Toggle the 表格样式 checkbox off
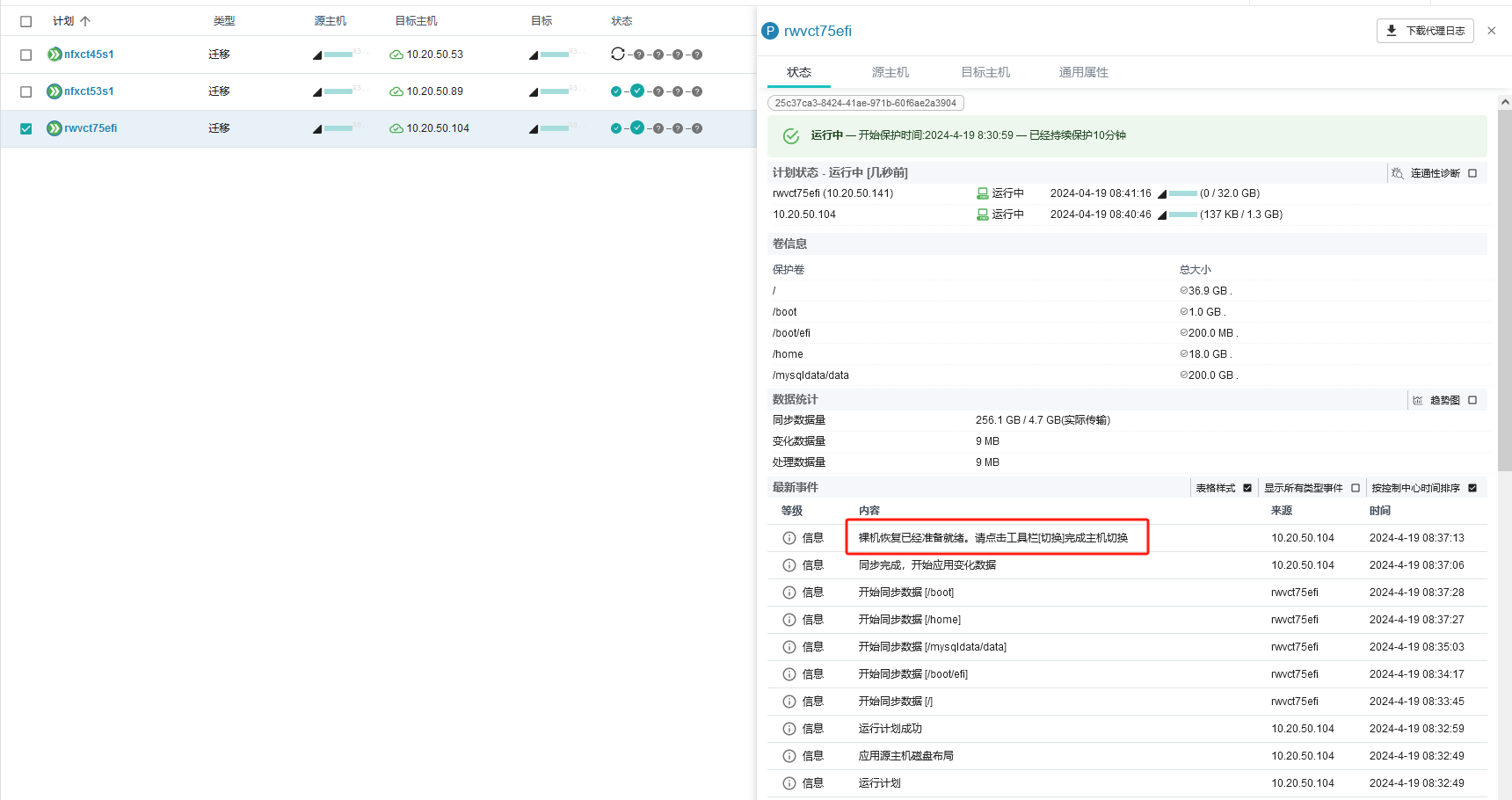The image size is (1512, 800). coord(1247,488)
